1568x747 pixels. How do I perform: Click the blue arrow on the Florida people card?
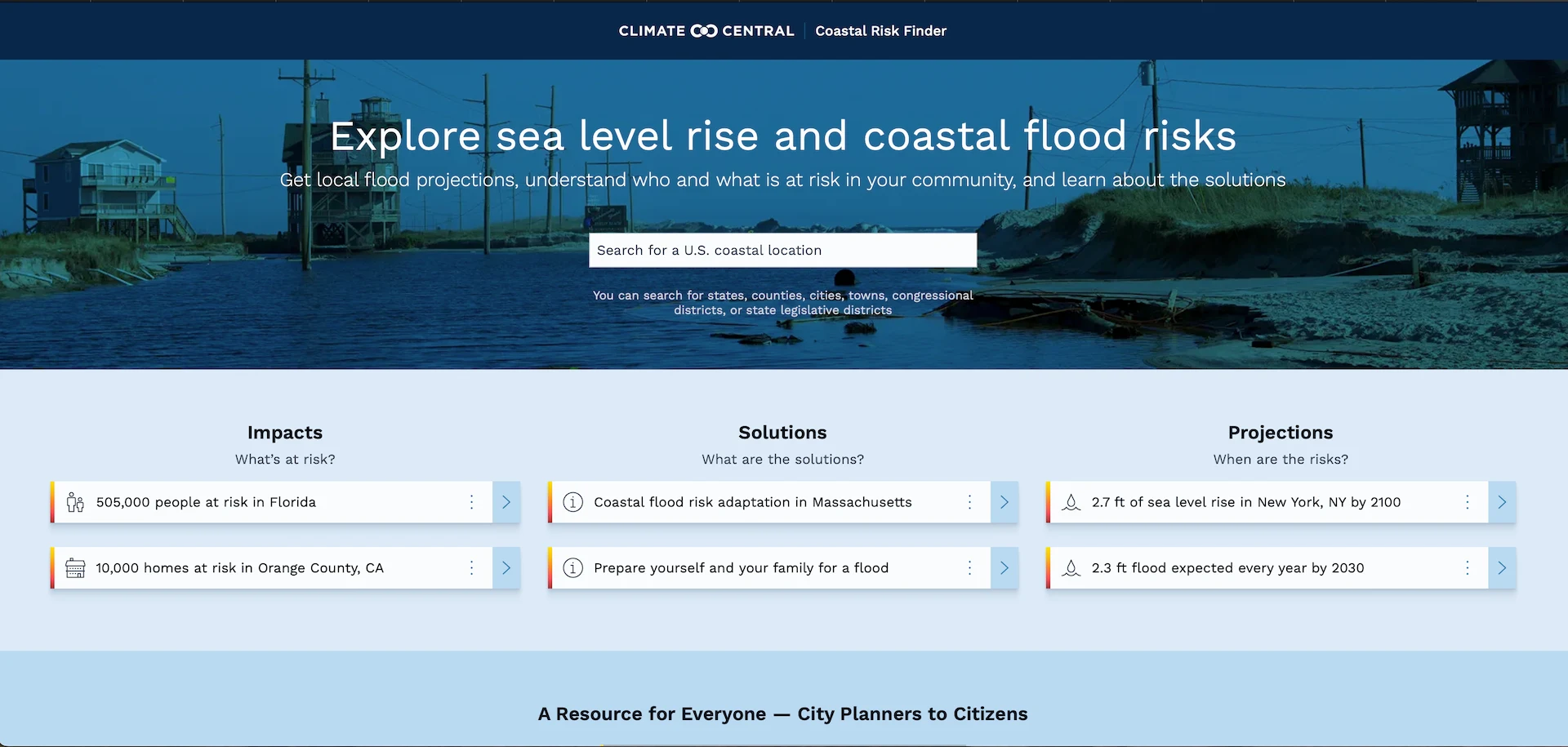click(x=506, y=502)
